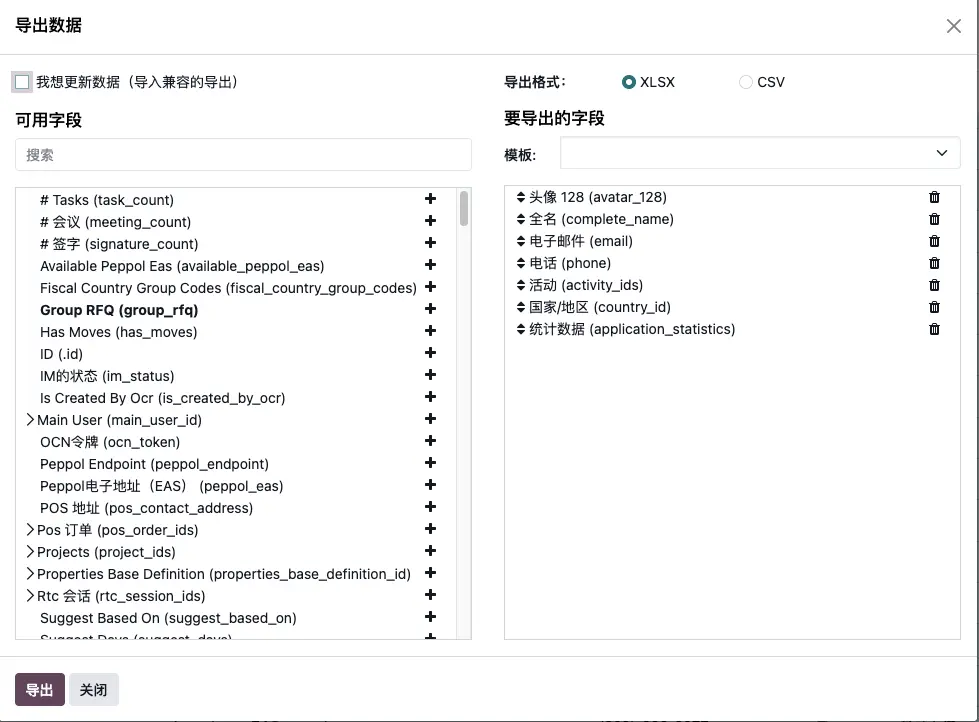The image size is (979, 722).
Task: Expand Projects (project_ids) tree item
Action: pyautogui.click(x=29, y=551)
